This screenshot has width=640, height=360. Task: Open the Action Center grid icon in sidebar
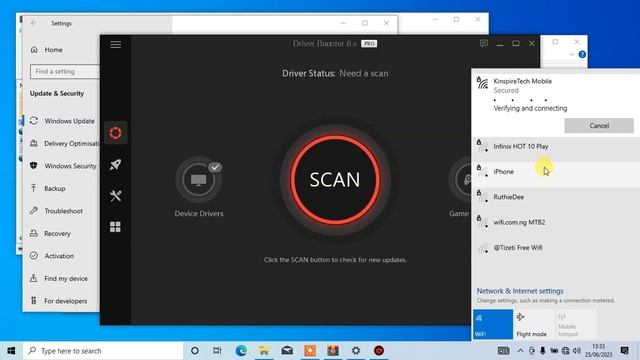click(115, 227)
